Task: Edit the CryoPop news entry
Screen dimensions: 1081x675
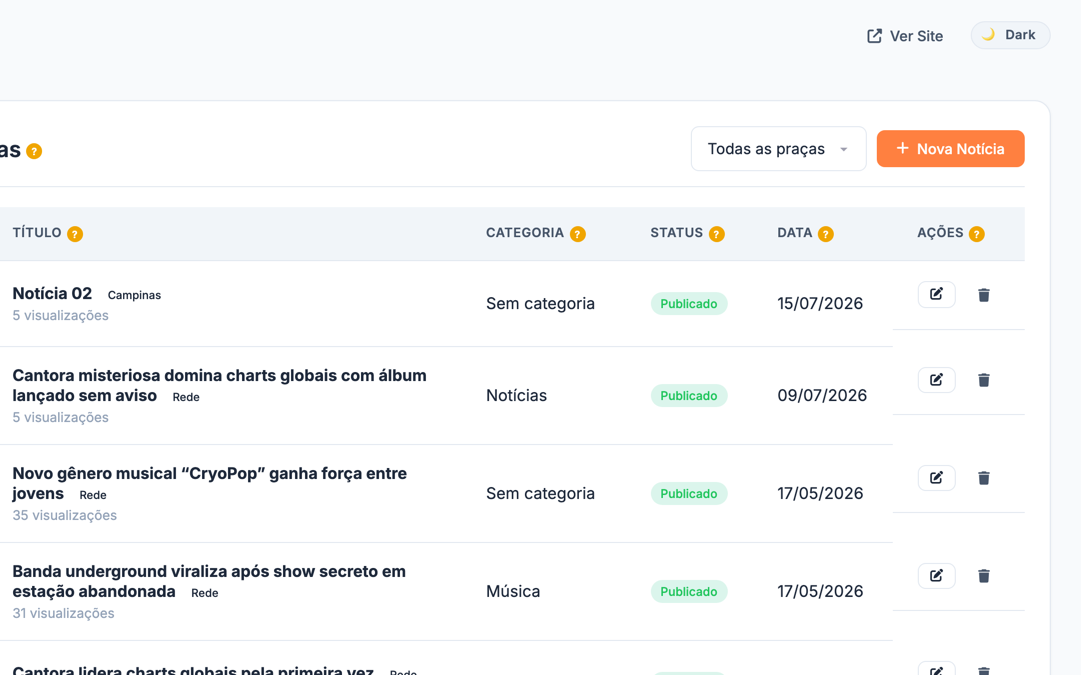Action: click(936, 478)
